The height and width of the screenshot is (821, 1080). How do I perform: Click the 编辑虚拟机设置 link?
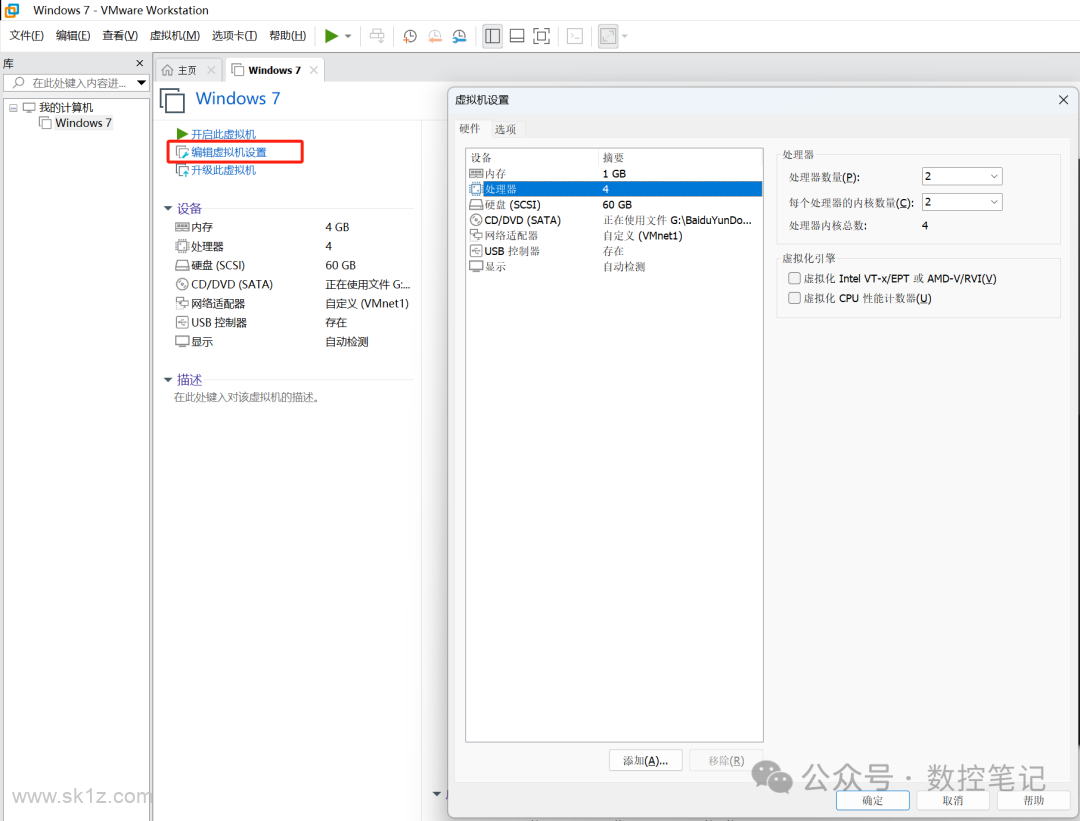click(x=229, y=152)
